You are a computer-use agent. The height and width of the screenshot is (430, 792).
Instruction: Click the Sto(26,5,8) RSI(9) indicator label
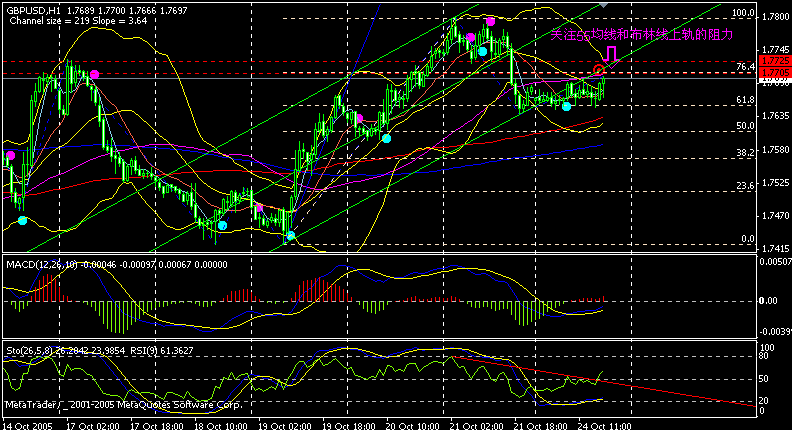(100, 350)
